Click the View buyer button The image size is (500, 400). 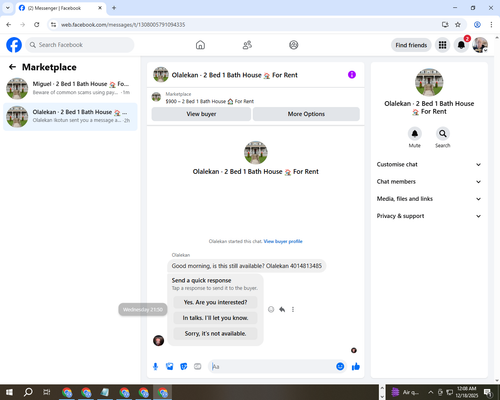tap(201, 114)
